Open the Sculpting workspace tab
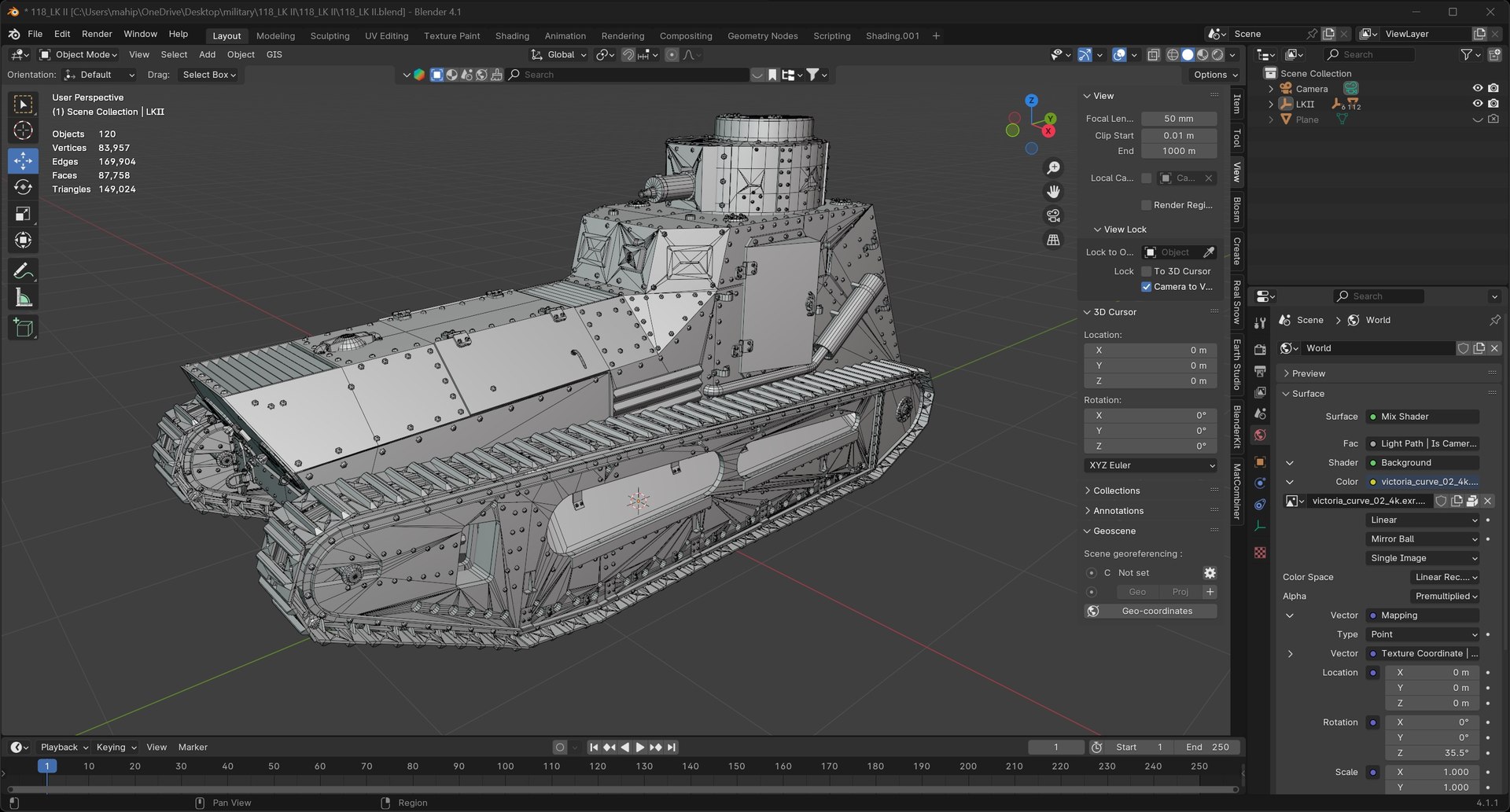 [330, 36]
